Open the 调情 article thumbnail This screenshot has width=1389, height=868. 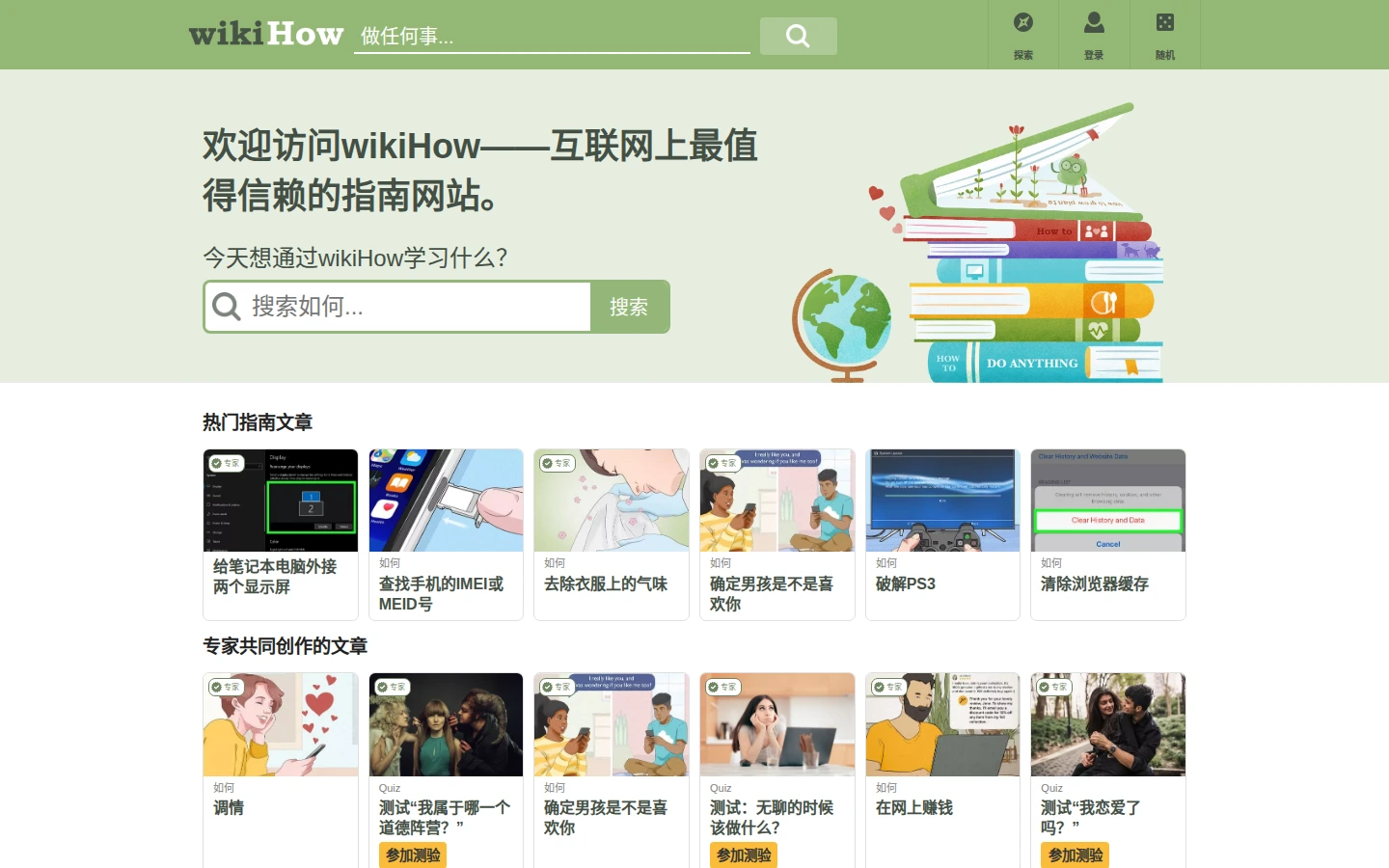coord(281,724)
